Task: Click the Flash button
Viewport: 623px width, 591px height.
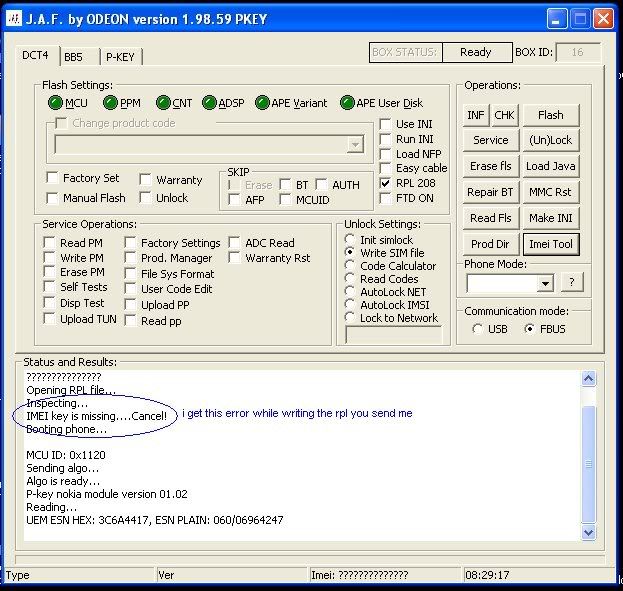Action: click(551, 115)
